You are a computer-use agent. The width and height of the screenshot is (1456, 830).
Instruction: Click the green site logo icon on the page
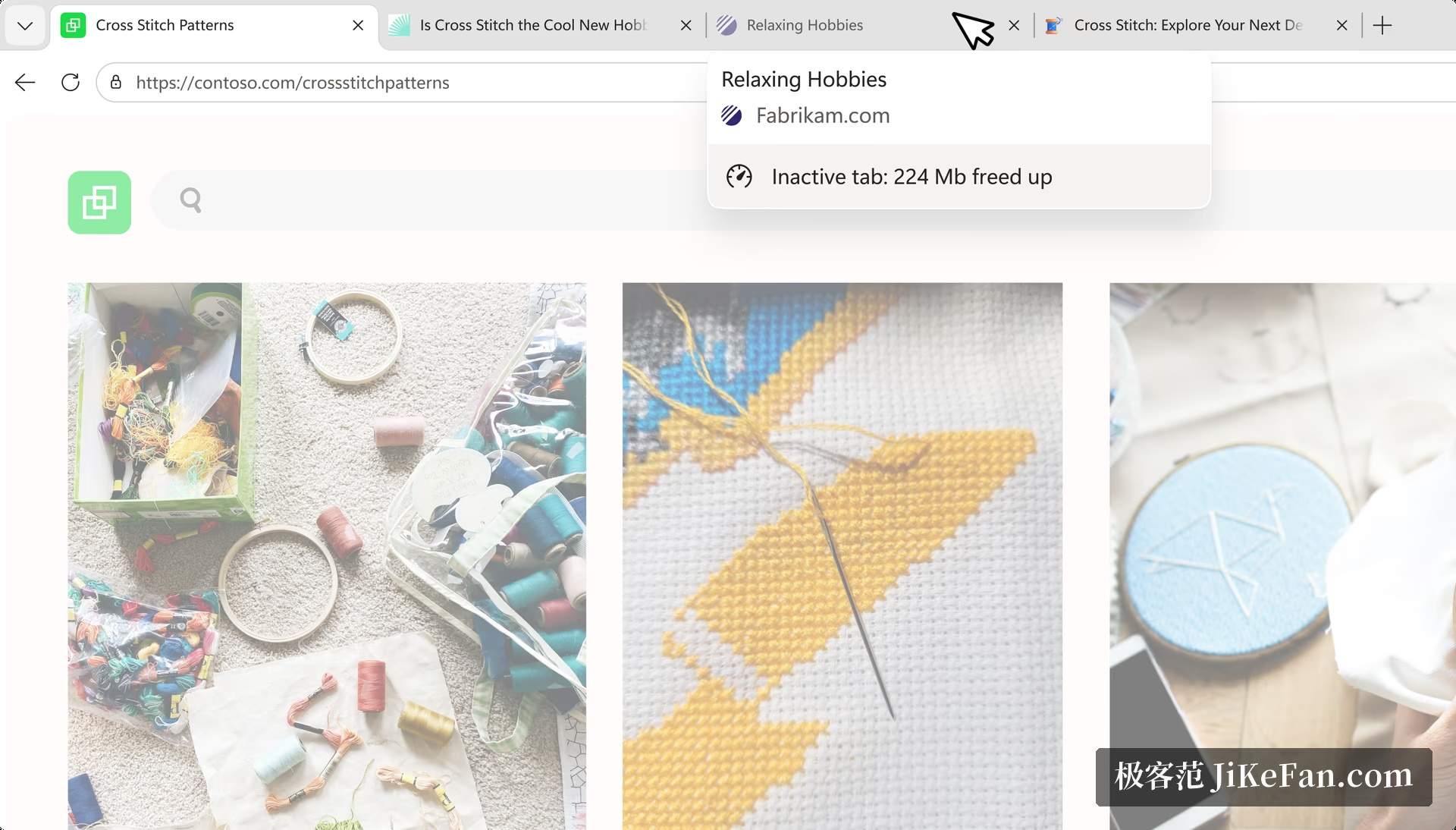click(x=99, y=203)
